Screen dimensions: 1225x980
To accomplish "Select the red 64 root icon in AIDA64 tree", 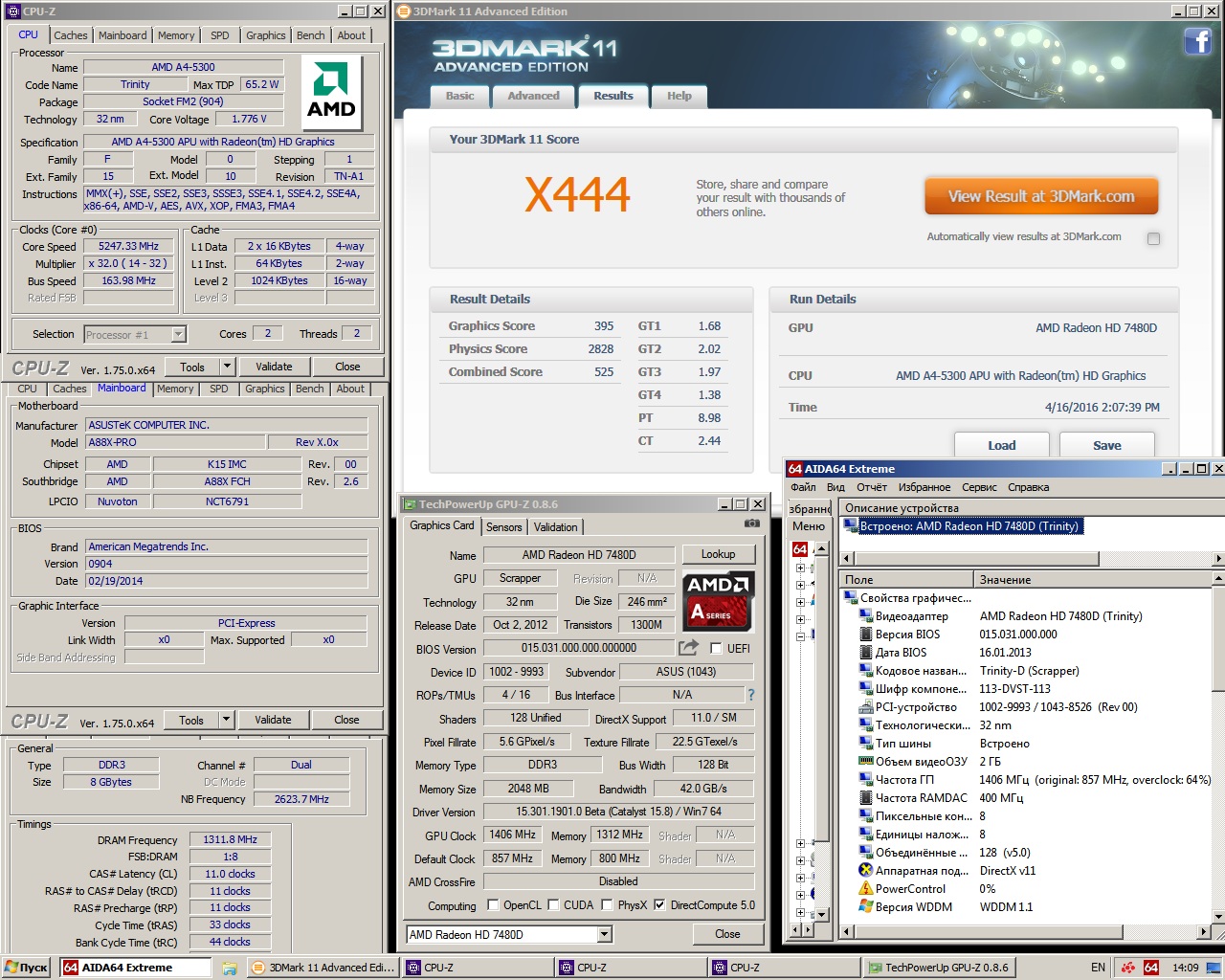I will pos(799,549).
